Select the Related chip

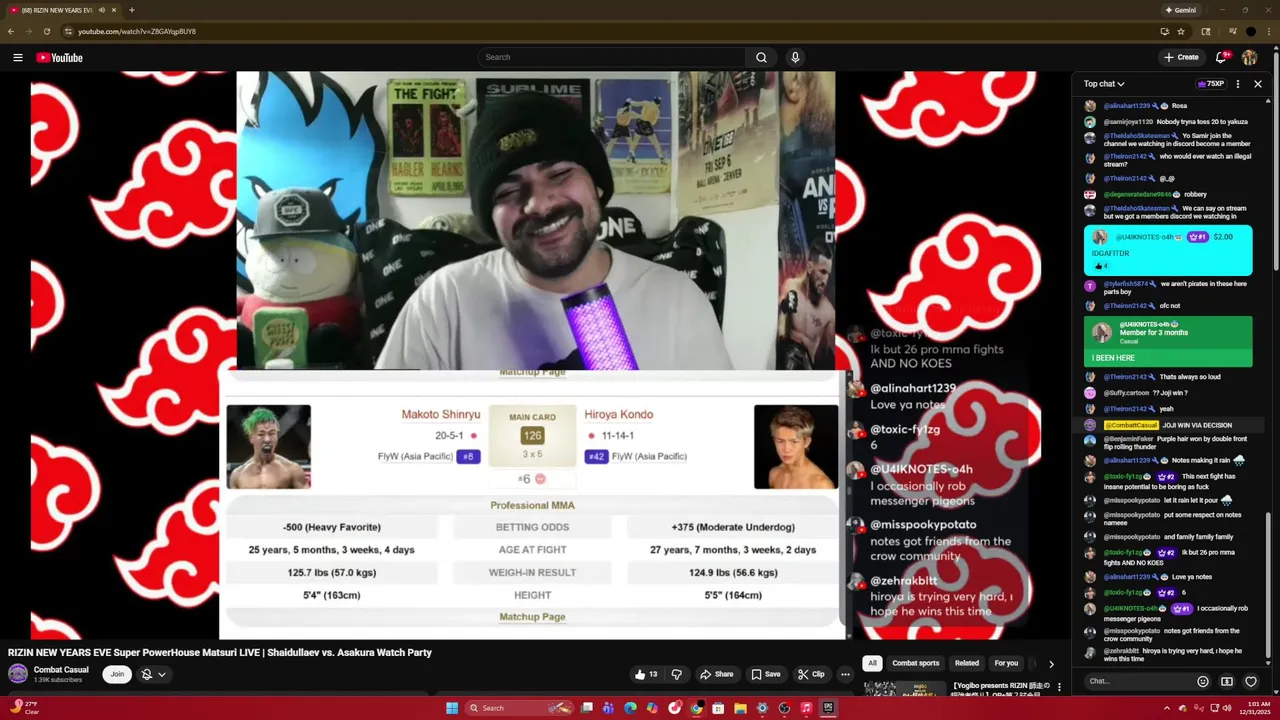click(967, 663)
